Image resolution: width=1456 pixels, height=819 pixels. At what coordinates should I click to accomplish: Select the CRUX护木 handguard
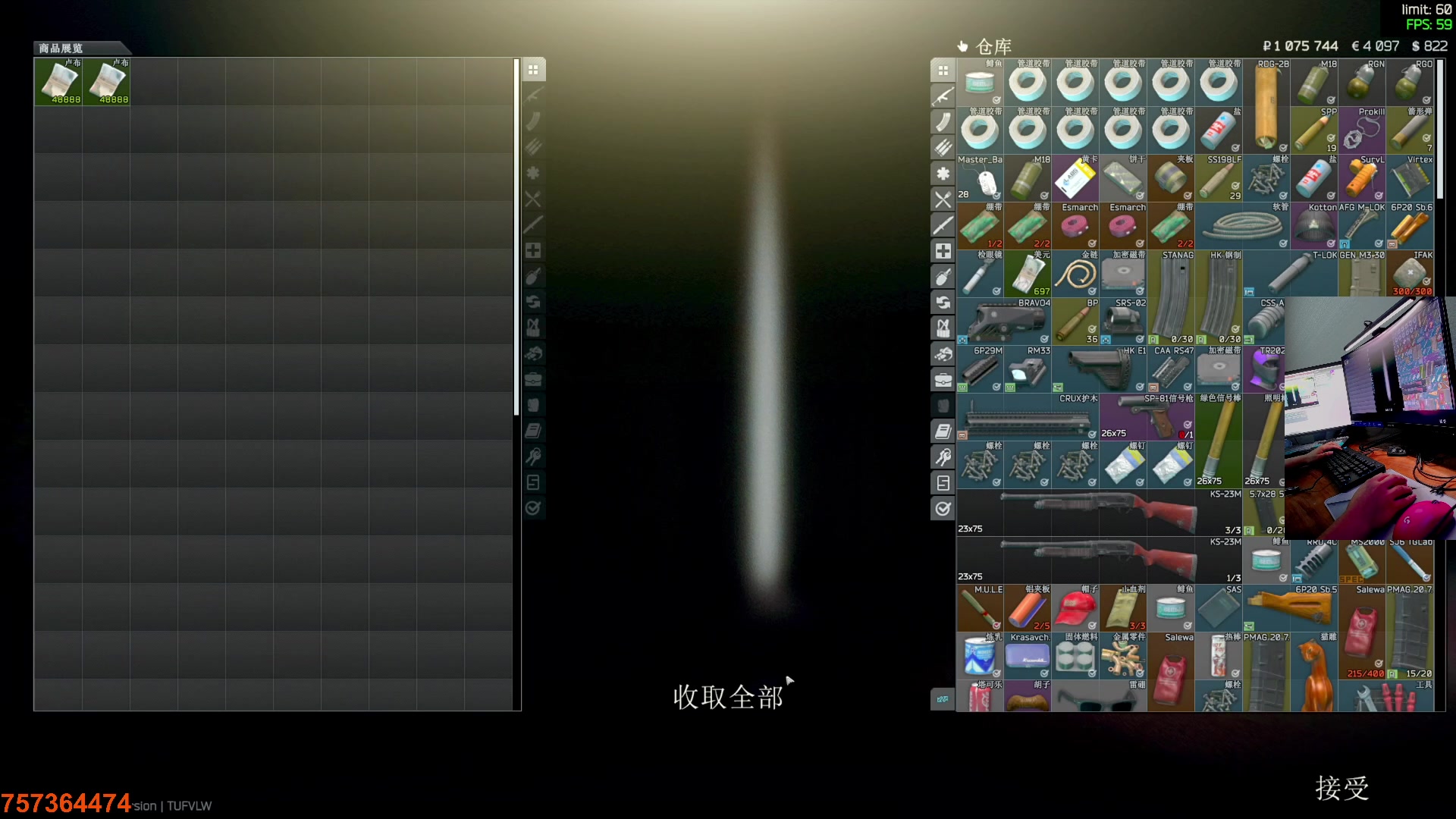(x=1028, y=417)
